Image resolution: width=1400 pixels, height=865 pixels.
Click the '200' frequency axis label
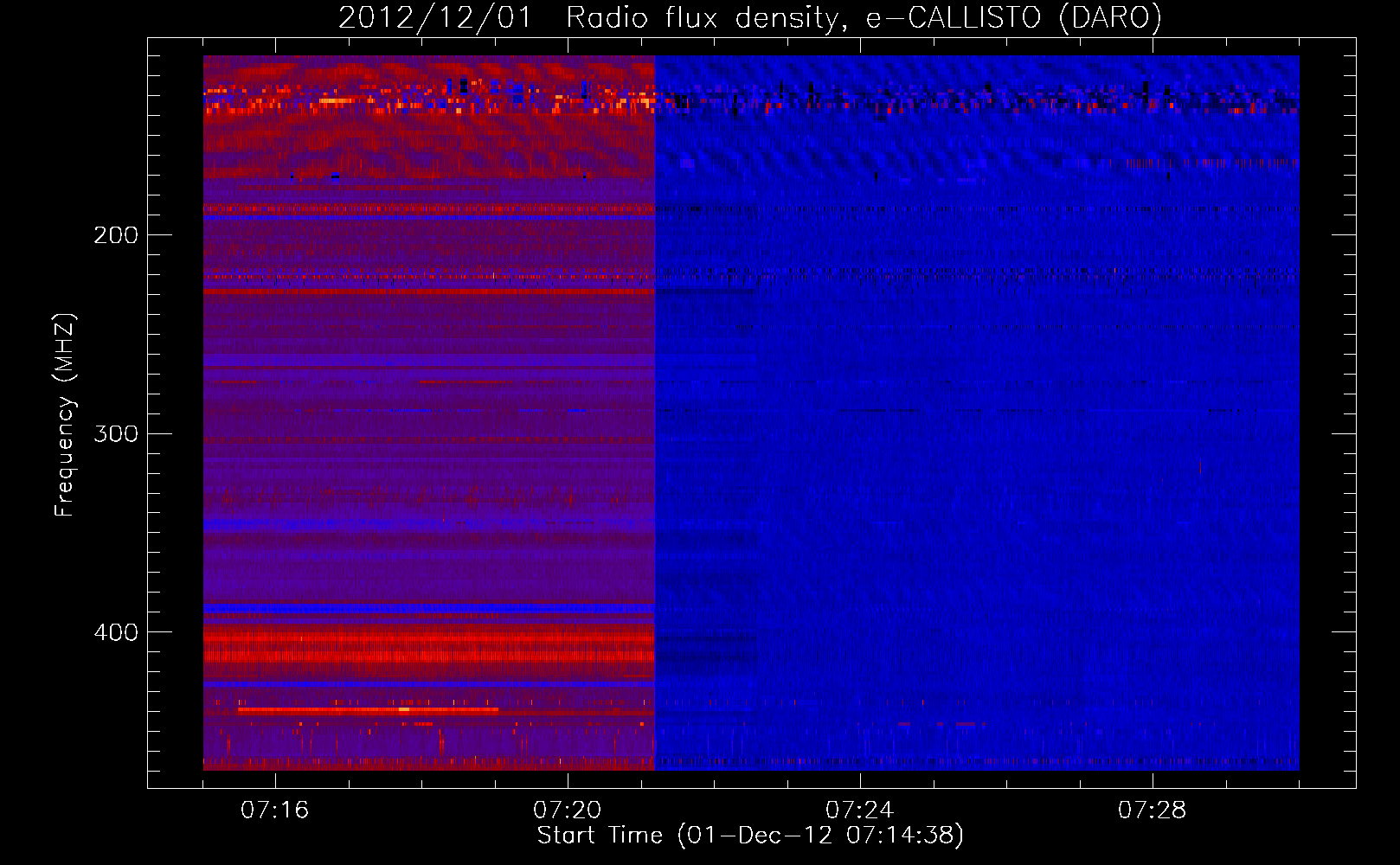(116, 235)
